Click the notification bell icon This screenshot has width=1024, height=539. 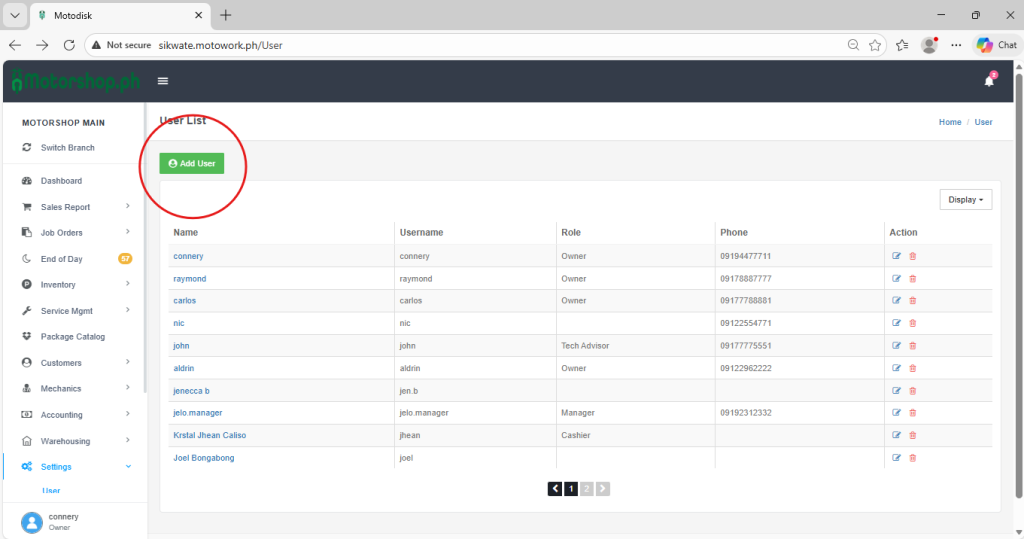pos(989,81)
